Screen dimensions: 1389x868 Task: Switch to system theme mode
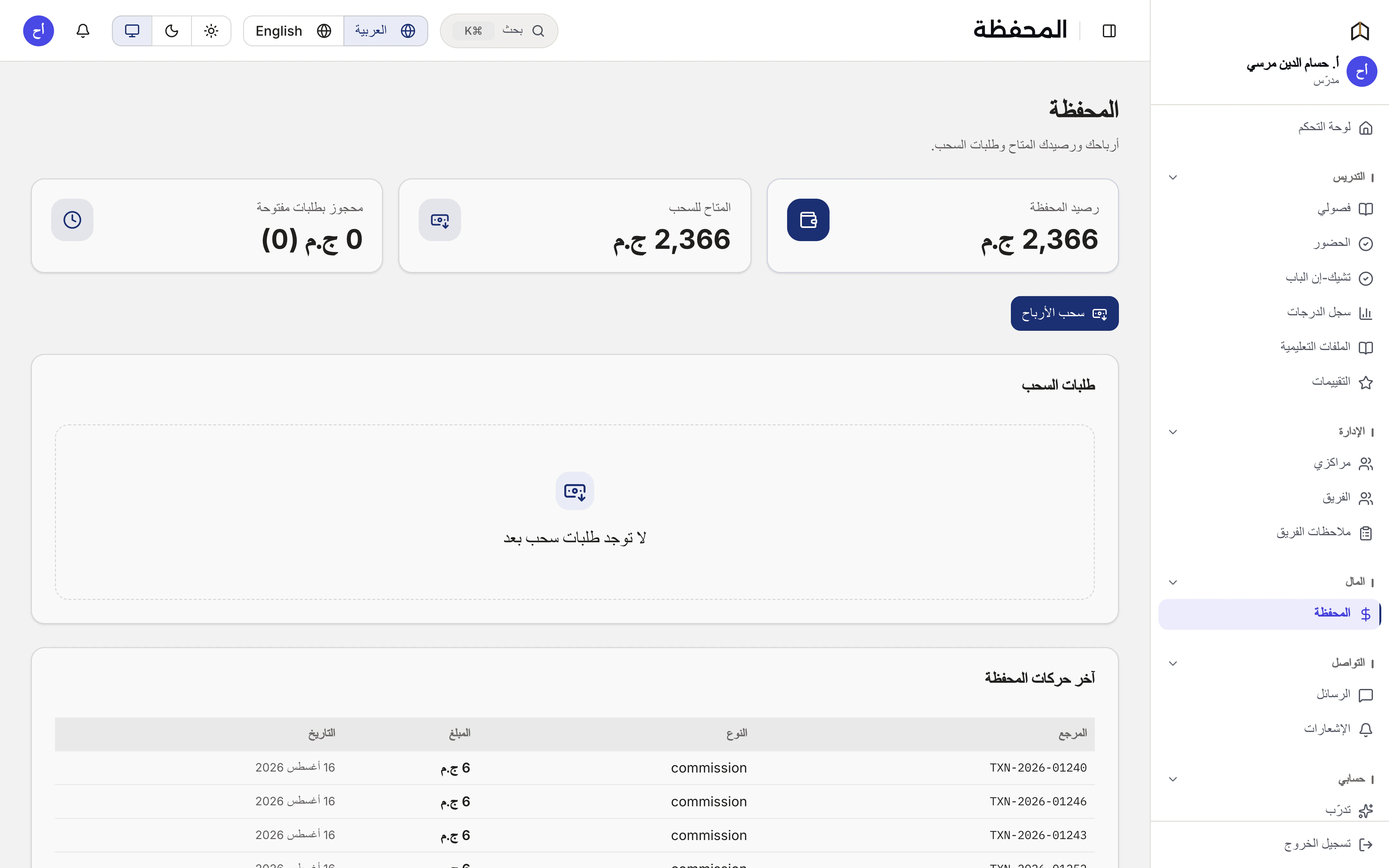132,31
